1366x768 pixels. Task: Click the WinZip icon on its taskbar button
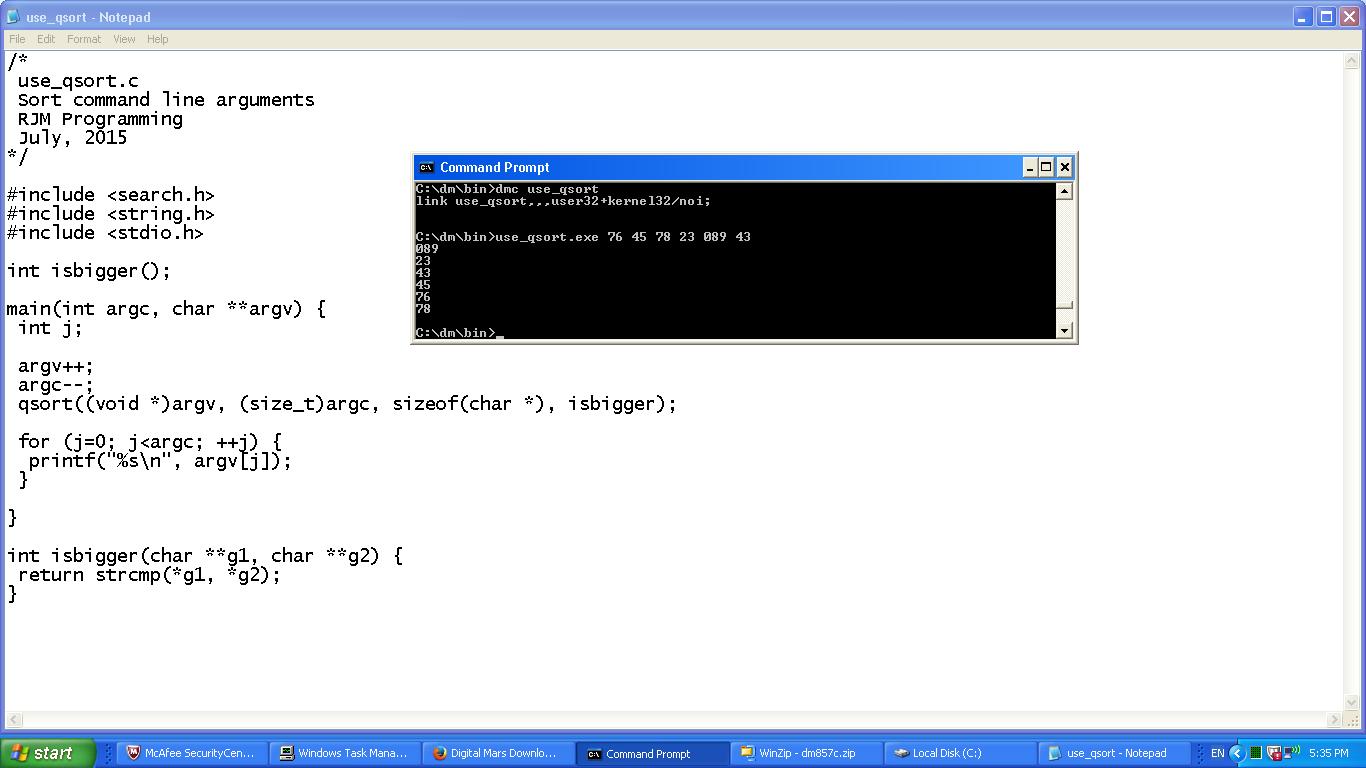click(x=746, y=753)
